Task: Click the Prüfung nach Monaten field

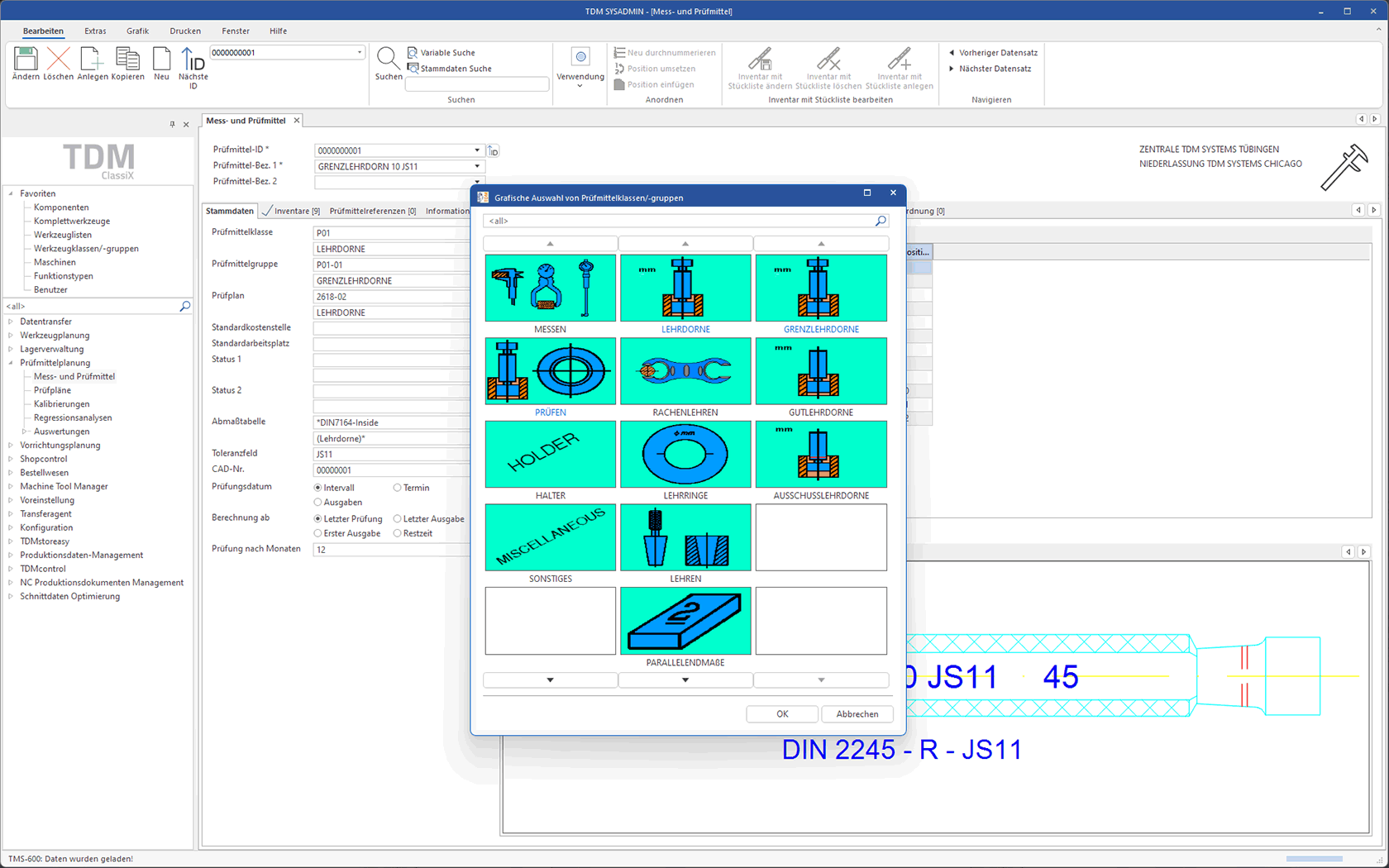Action: point(392,550)
